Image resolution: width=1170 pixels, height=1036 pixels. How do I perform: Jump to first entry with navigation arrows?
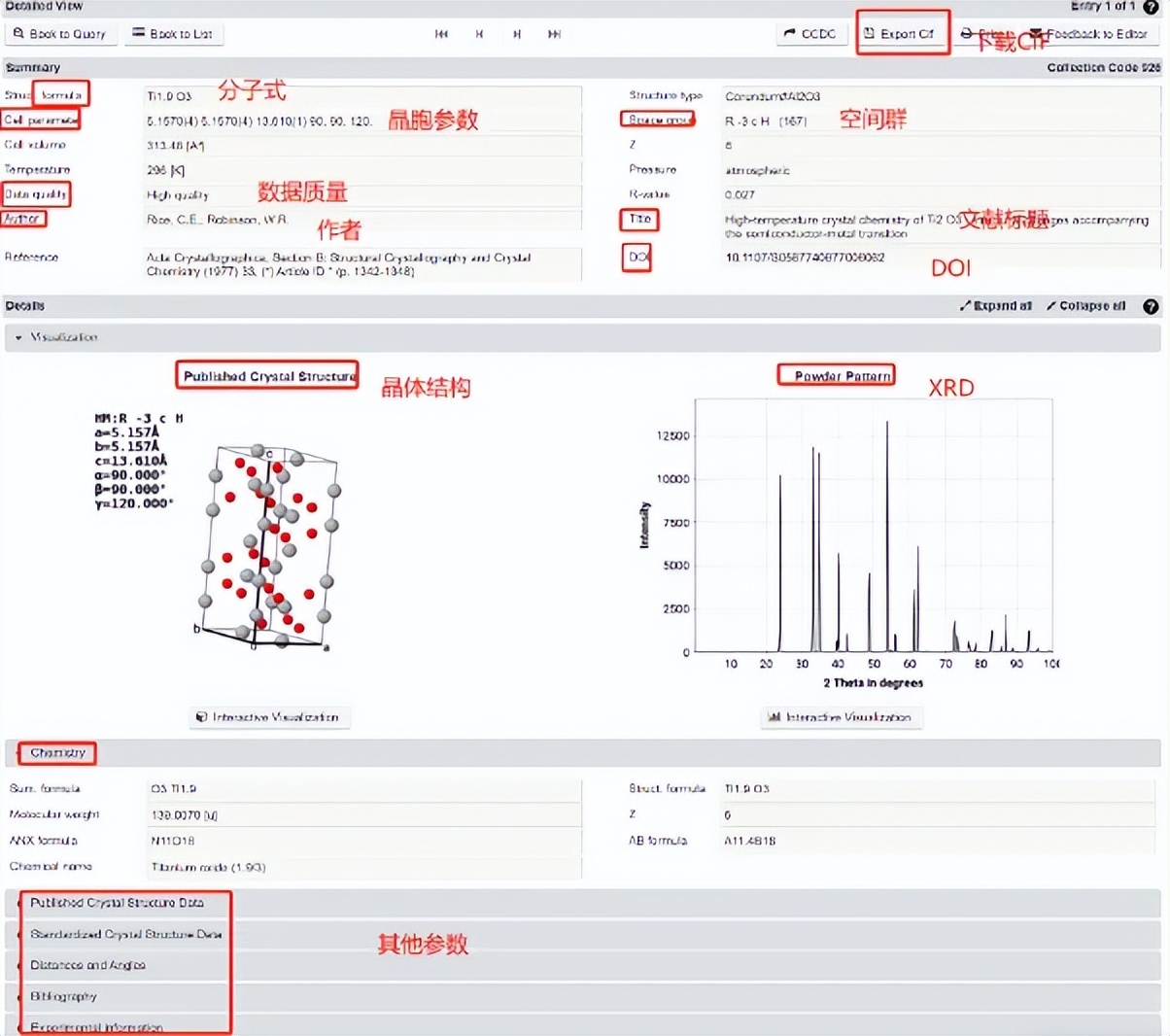coord(441,33)
